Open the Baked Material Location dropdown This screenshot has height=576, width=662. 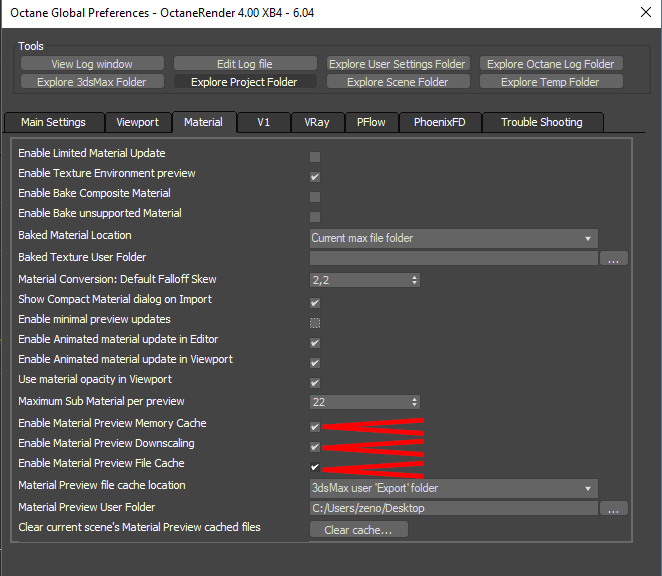(454, 238)
